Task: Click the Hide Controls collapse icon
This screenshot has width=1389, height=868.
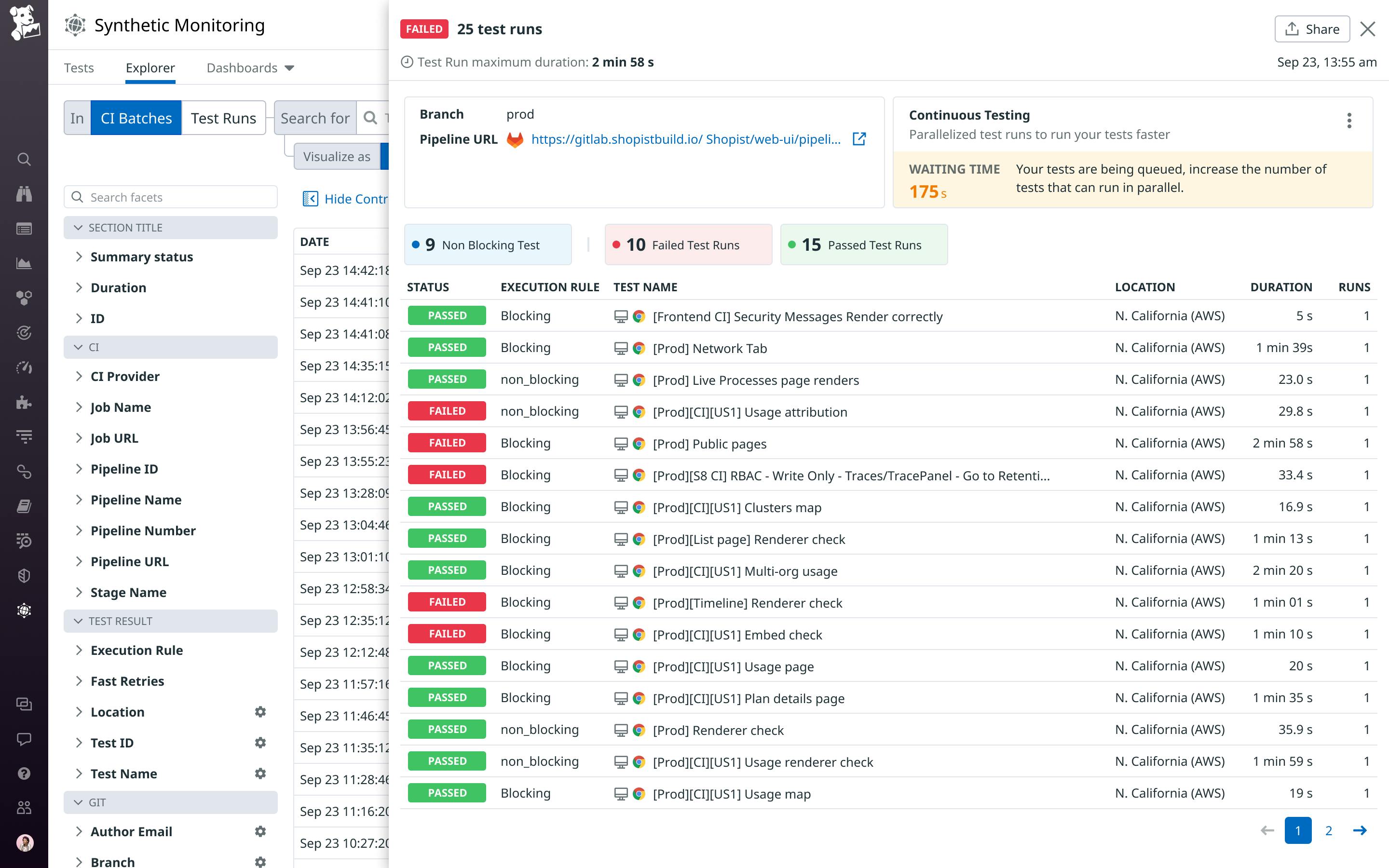Action: pyautogui.click(x=310, y=199)
